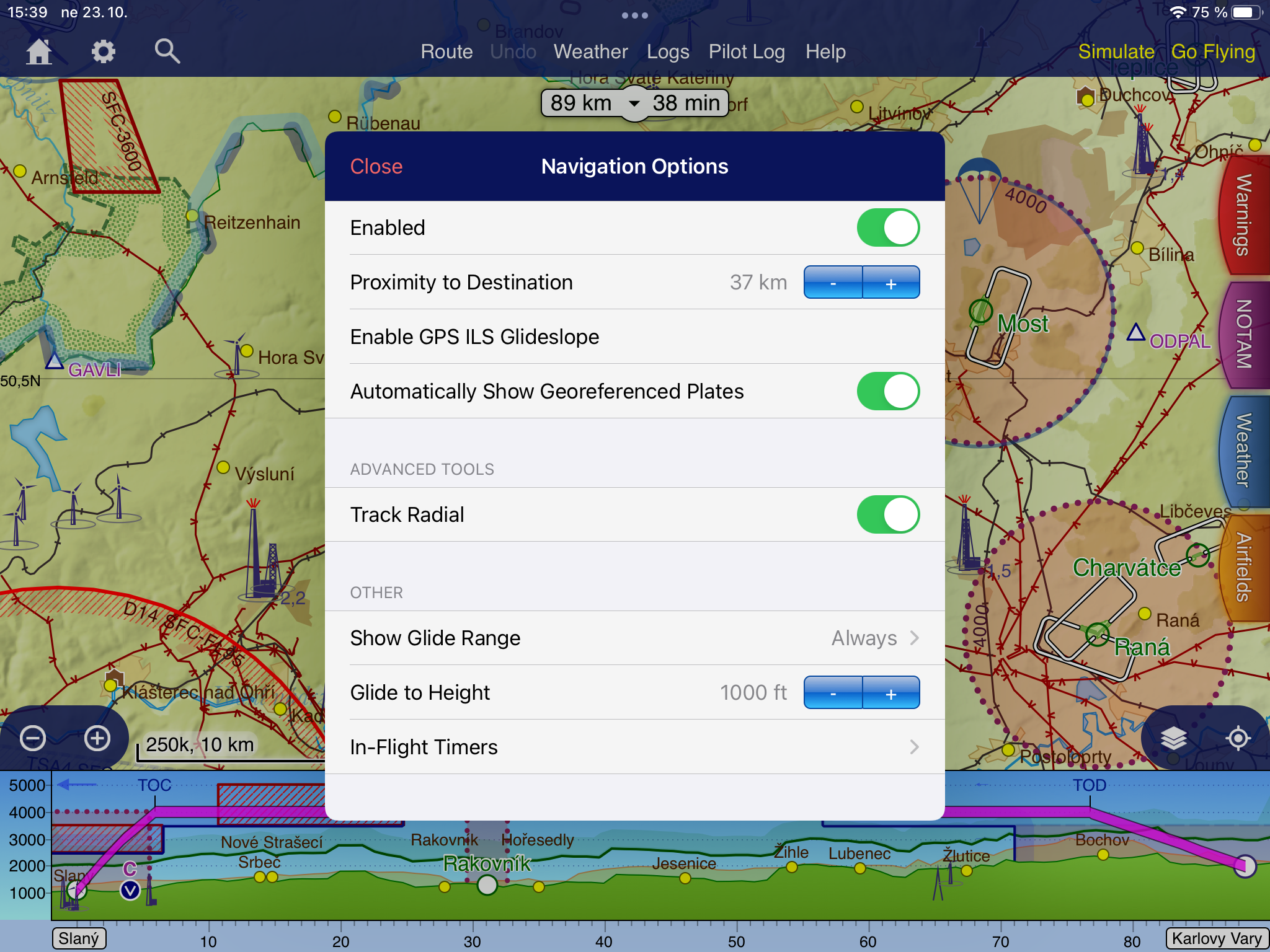Tap the Home icon in toolbar
The height and width of the screenshot is (952, 1270).
(38, 51)
